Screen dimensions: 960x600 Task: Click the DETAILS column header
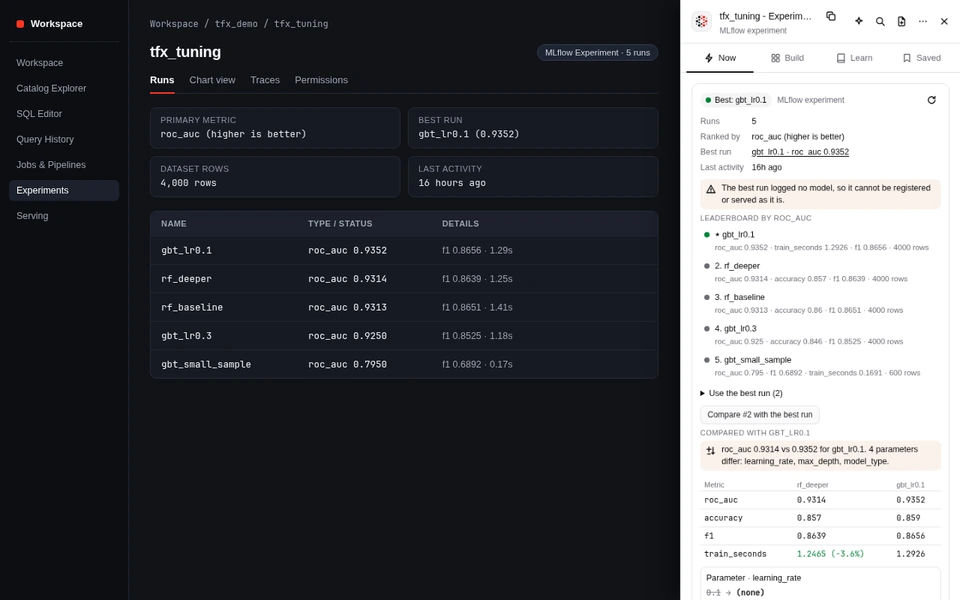(x=460, y=223)
